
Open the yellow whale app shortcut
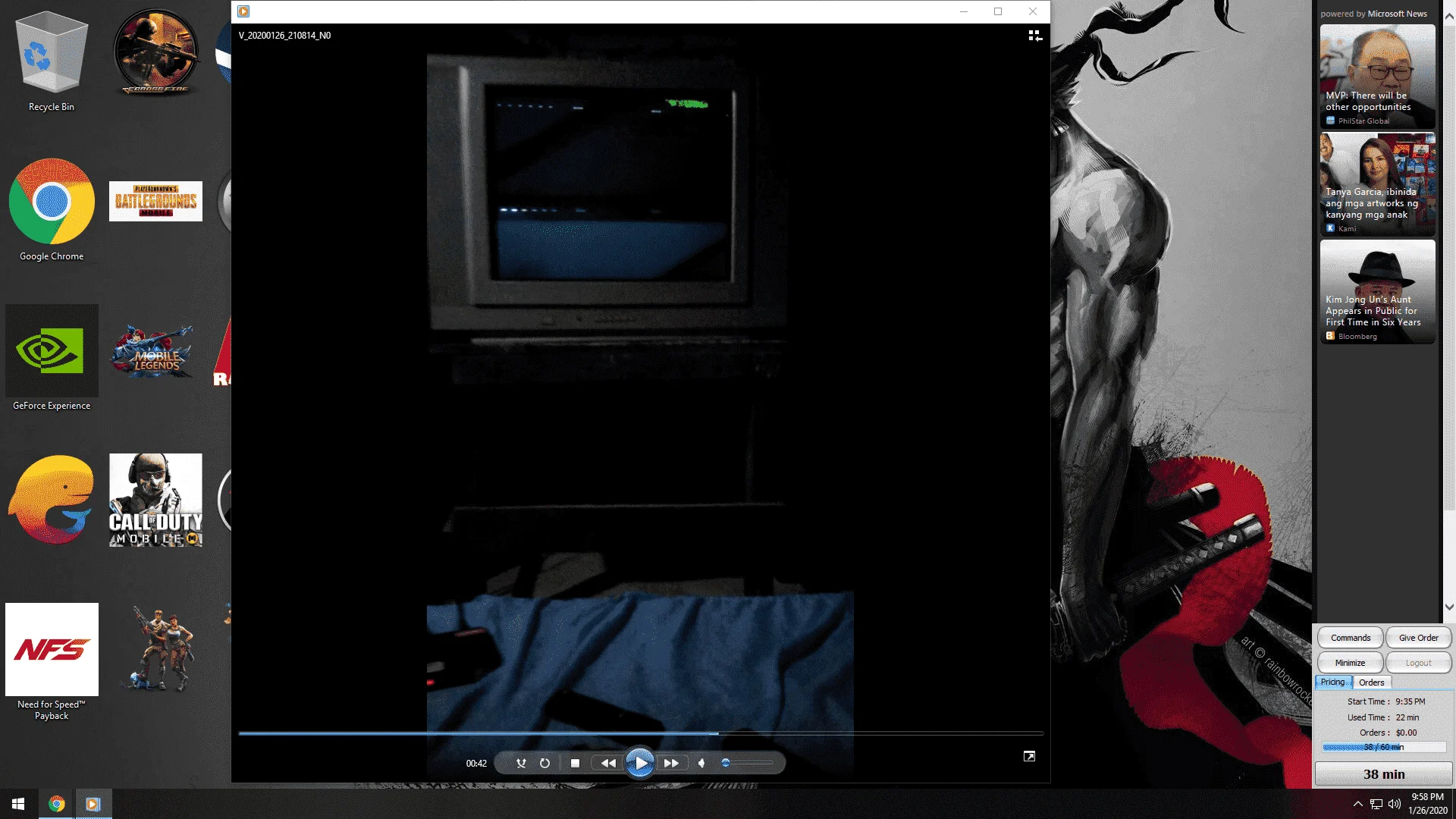[52, 500]
